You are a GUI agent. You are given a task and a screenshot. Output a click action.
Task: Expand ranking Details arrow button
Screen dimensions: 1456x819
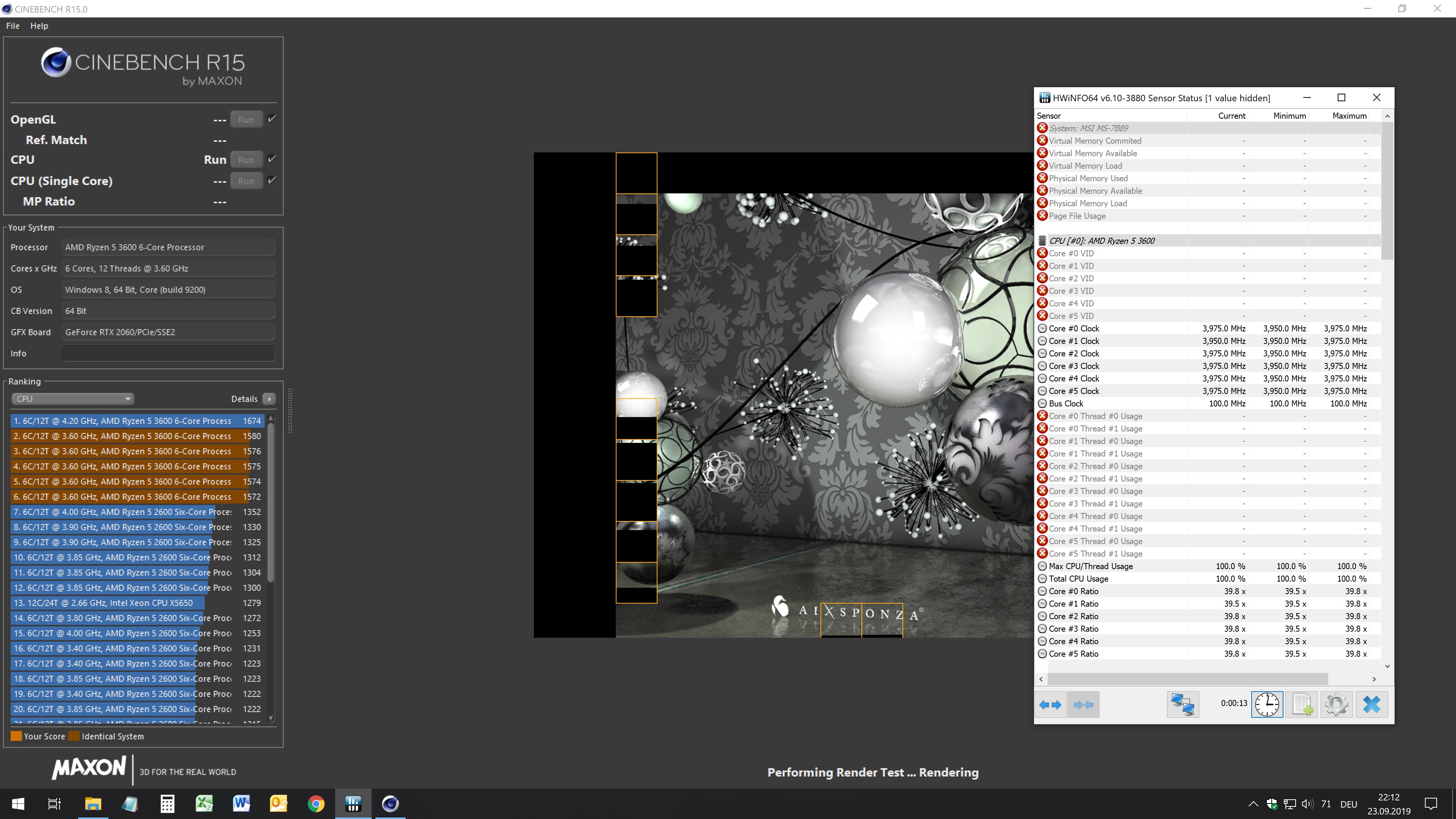coord(270,399)
